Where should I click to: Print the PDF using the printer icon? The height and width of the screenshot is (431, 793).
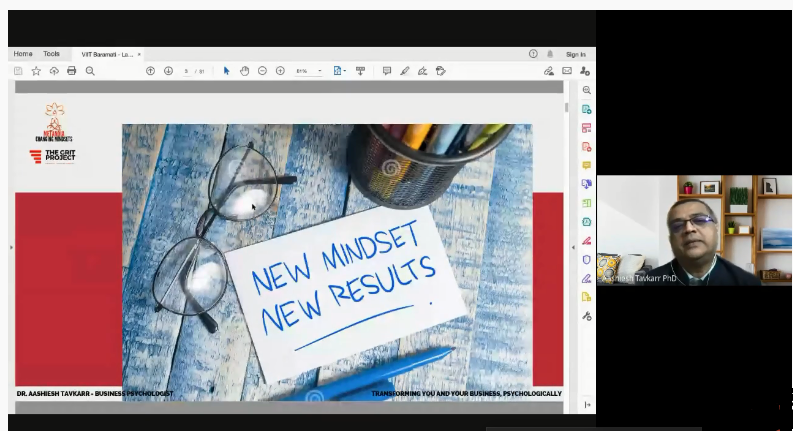coord(72,71)
